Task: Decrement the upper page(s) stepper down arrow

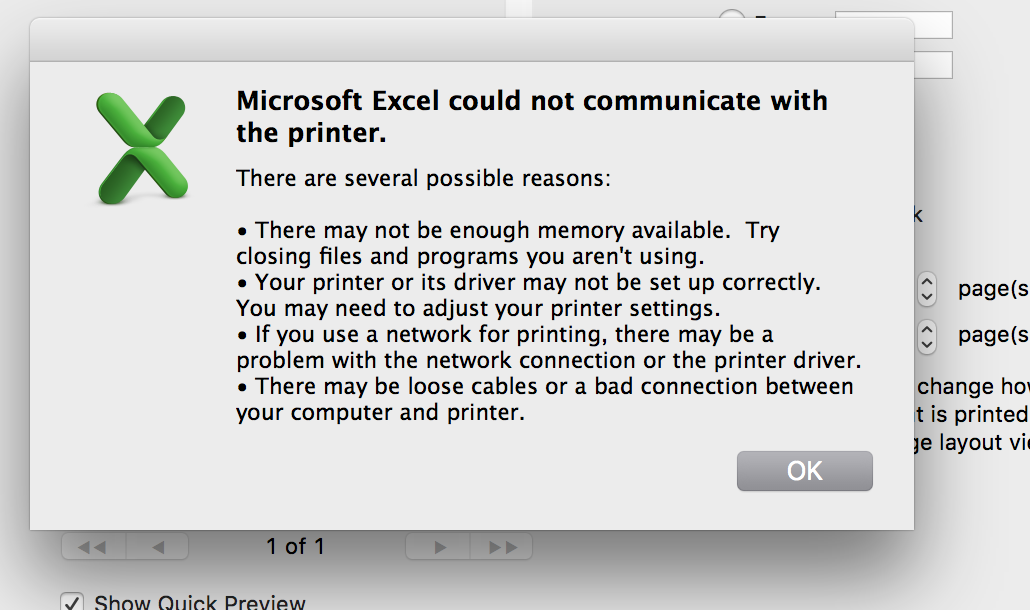Action: pyautogui.click(x=927, y=297)
